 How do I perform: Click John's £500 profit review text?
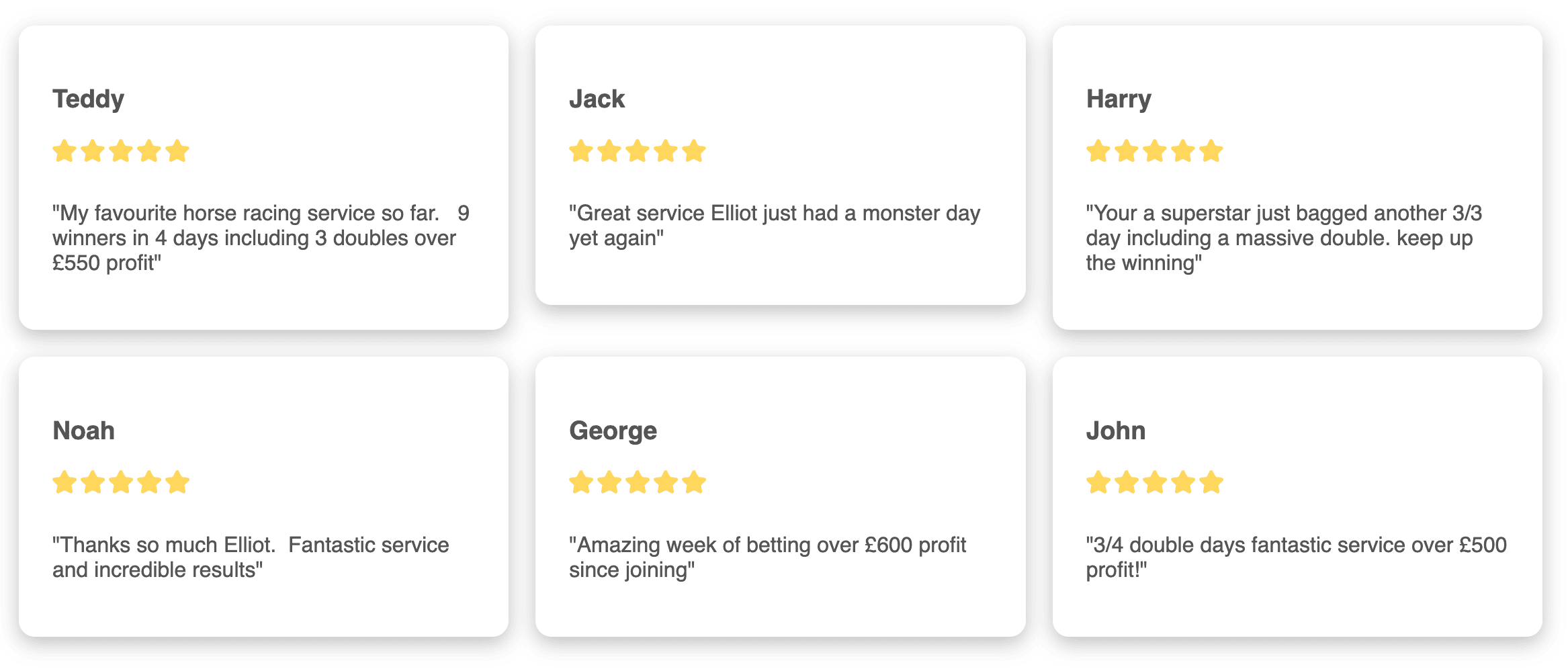(1297, 557)
